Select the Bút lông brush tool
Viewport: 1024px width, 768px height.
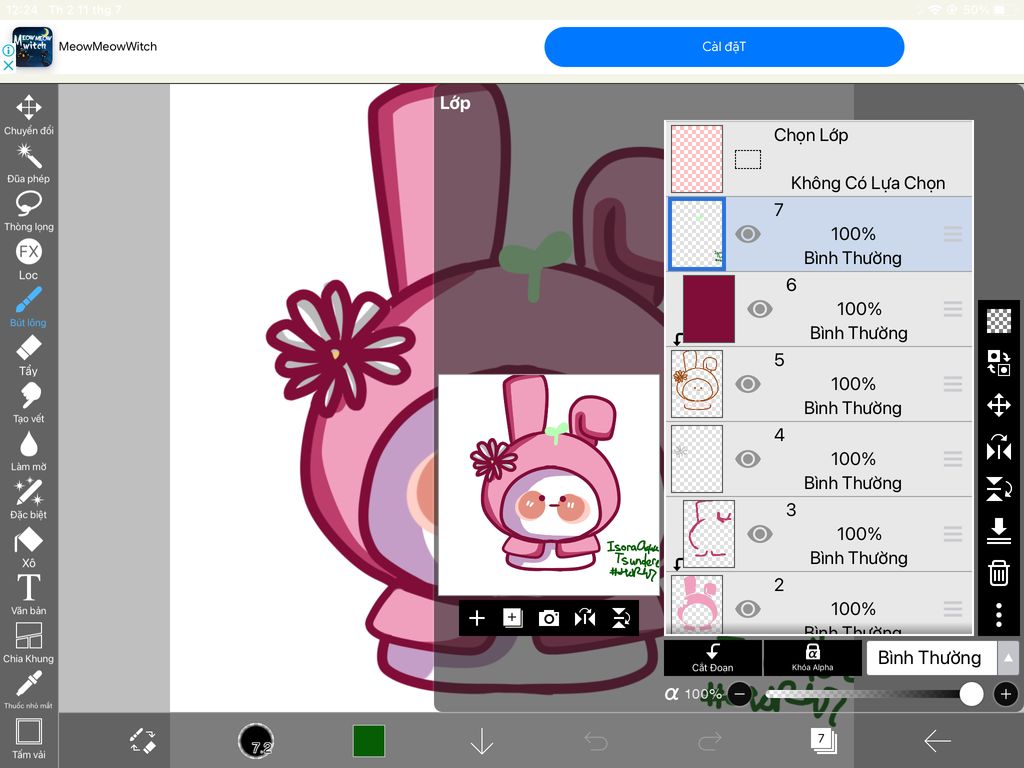tap(29, 307)
